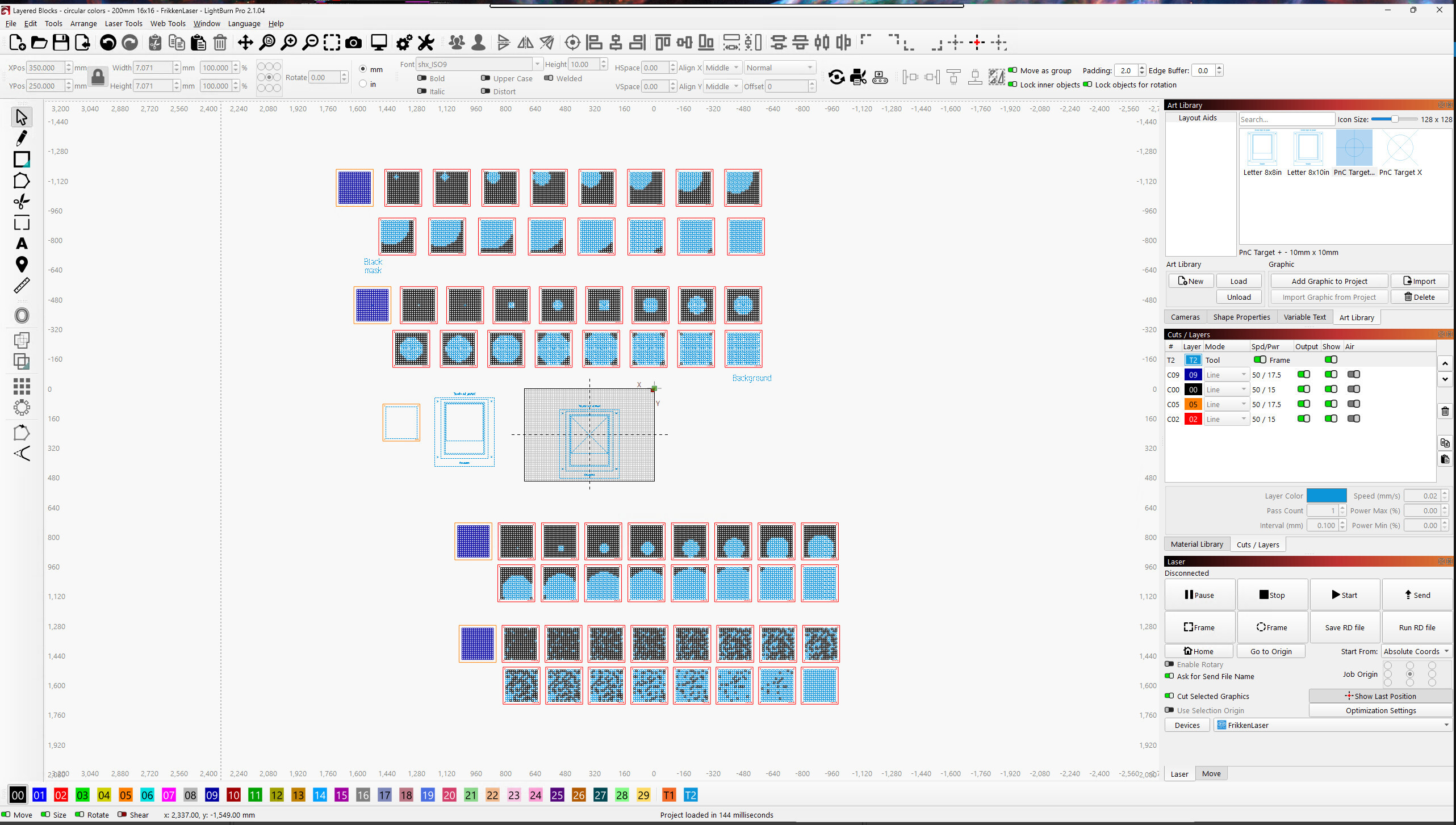Select the Create Text tool
1456x825 pixels.
tap(22, 244)
